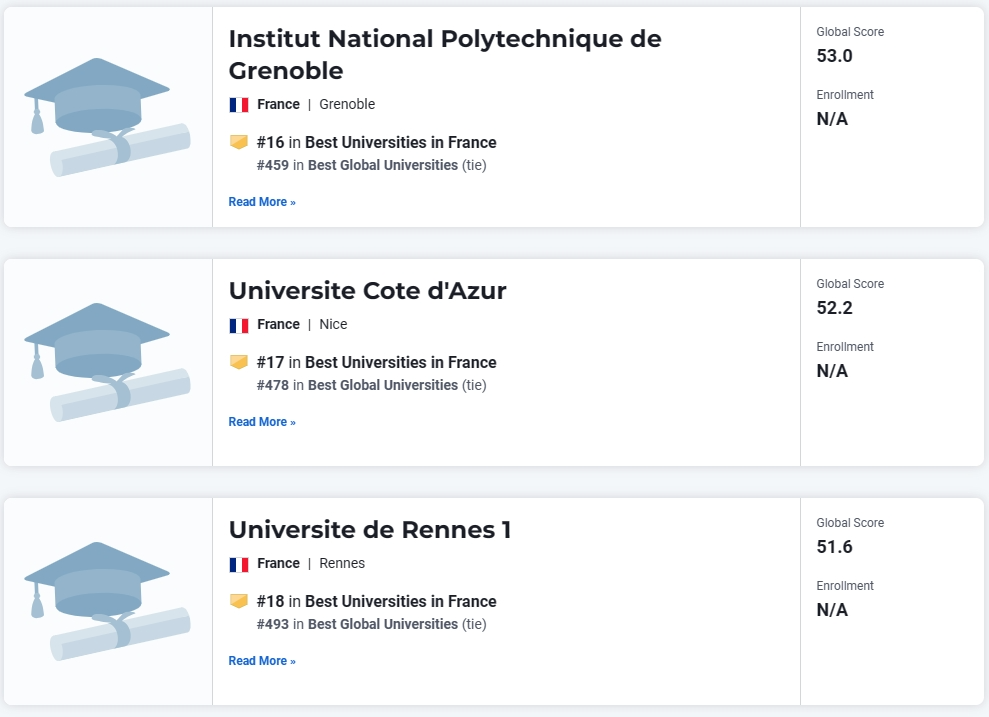Click France flag icon beside Nice
Viewport: 989px width, 717px height.
coord(239,325)
